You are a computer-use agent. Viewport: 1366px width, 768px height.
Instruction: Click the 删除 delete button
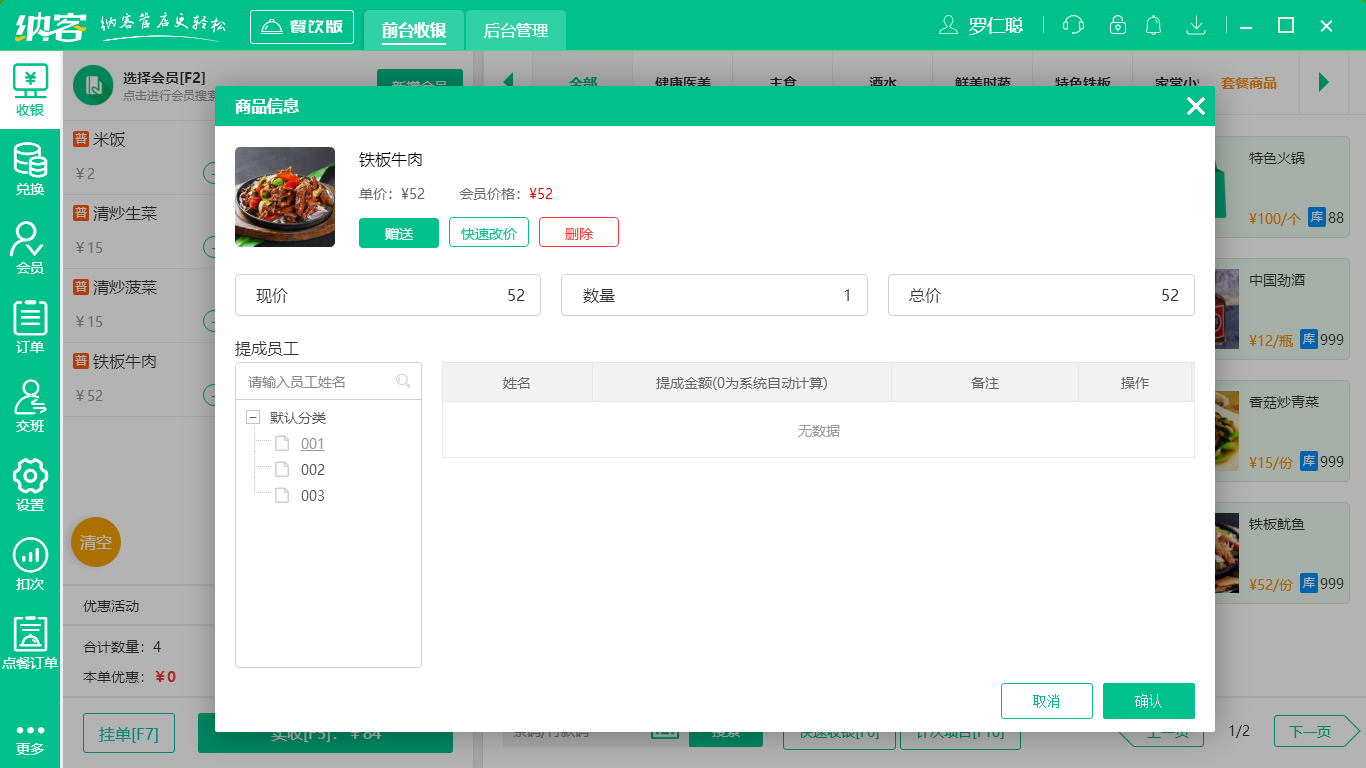[578, 232]
